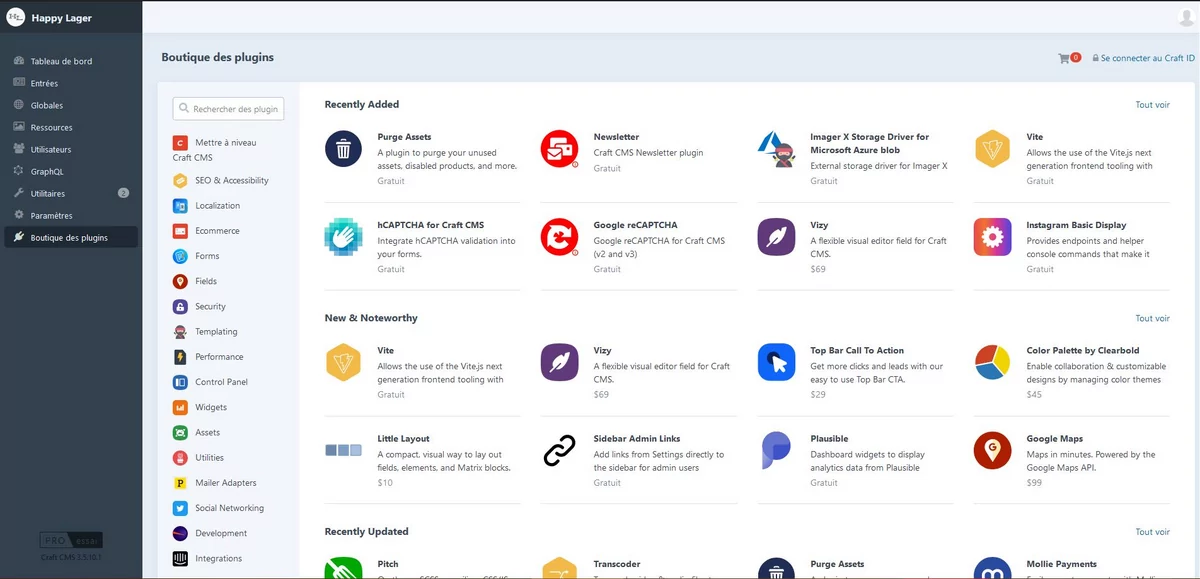This screenshot has height=579, width=1200.
Task: Open the Vite plugin icon in Recently Added
Action: (x=992, y=149)
